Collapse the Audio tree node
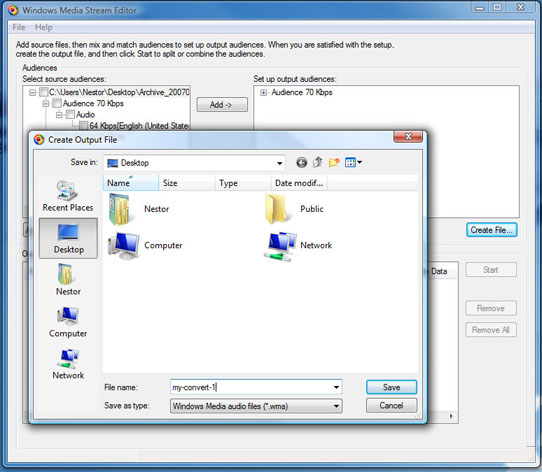The height and width of the screenshot is (472, 542). 59,114
